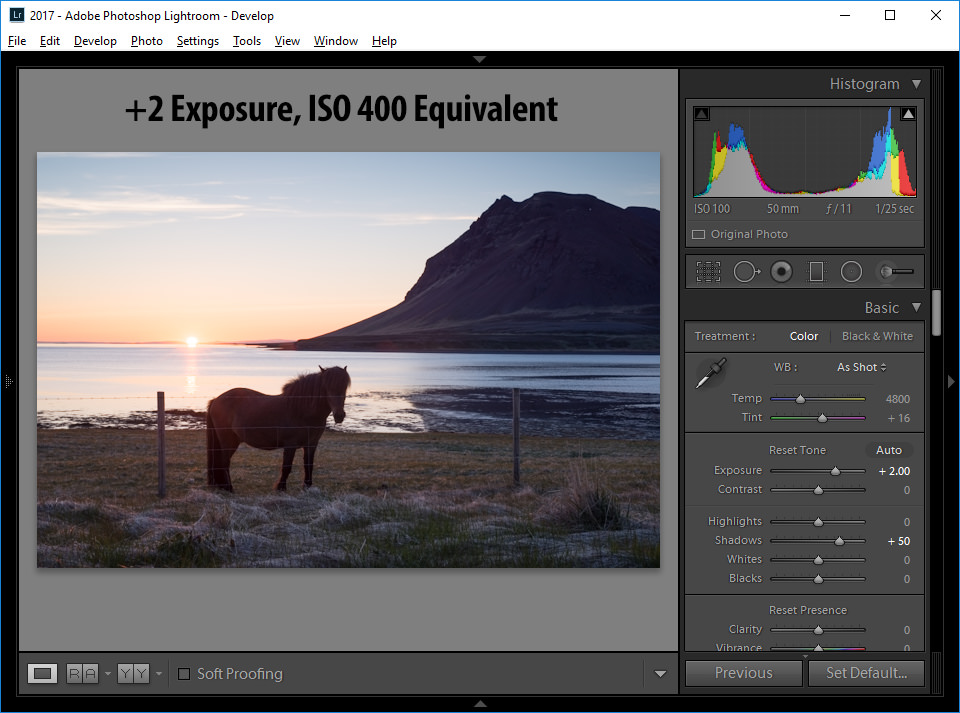Click the Exposure slider handle
This screenshot has height=713, width=960.
coord(835,471)
